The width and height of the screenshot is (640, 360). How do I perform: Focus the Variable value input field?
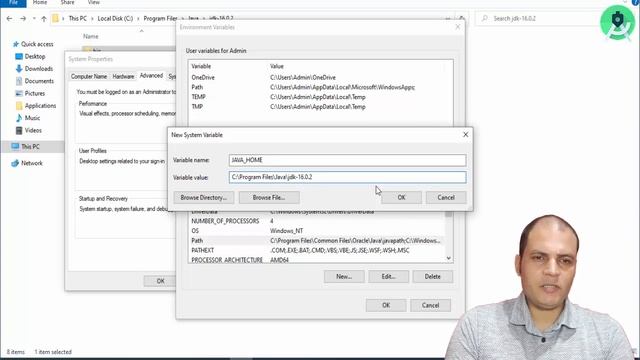tap(347, 177)
